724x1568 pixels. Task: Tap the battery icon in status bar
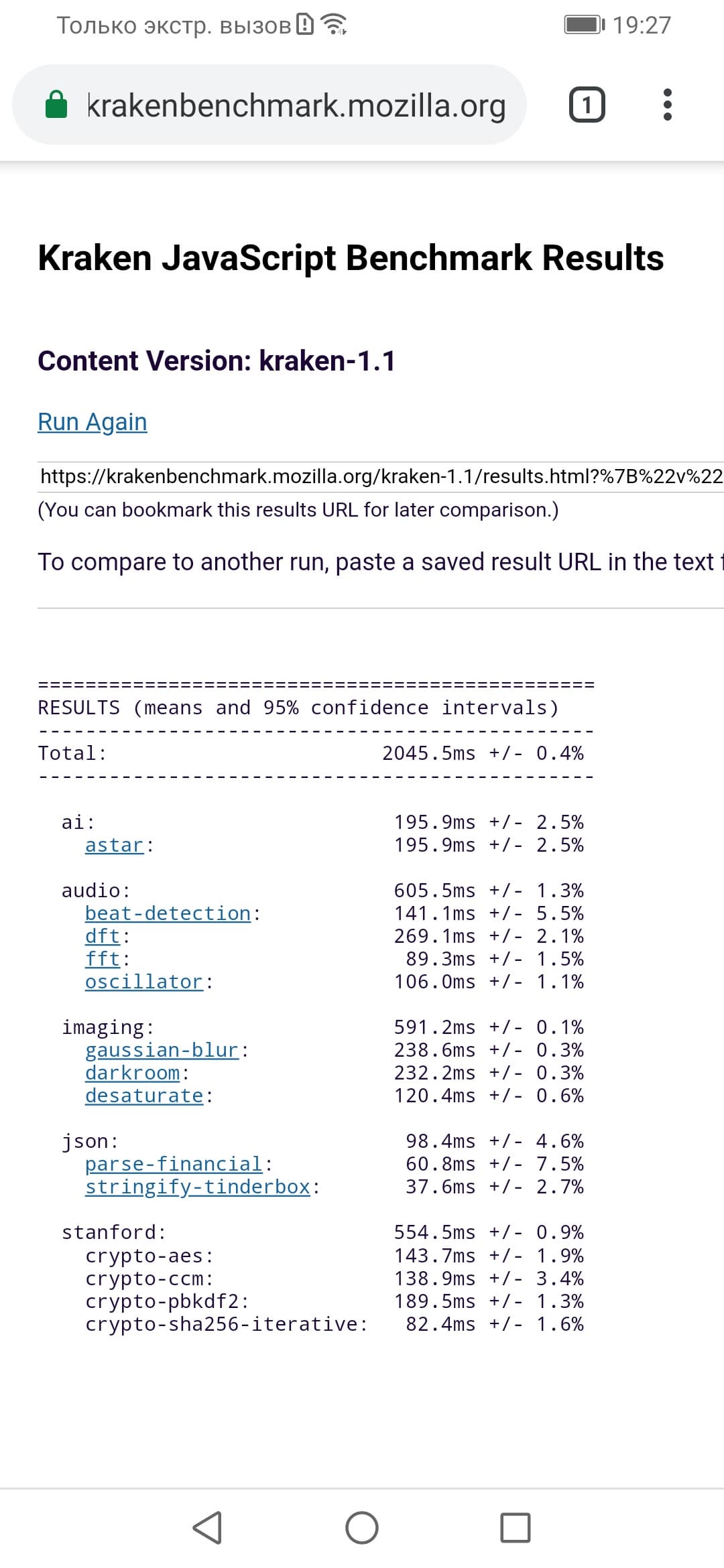[x=584, y=25]
